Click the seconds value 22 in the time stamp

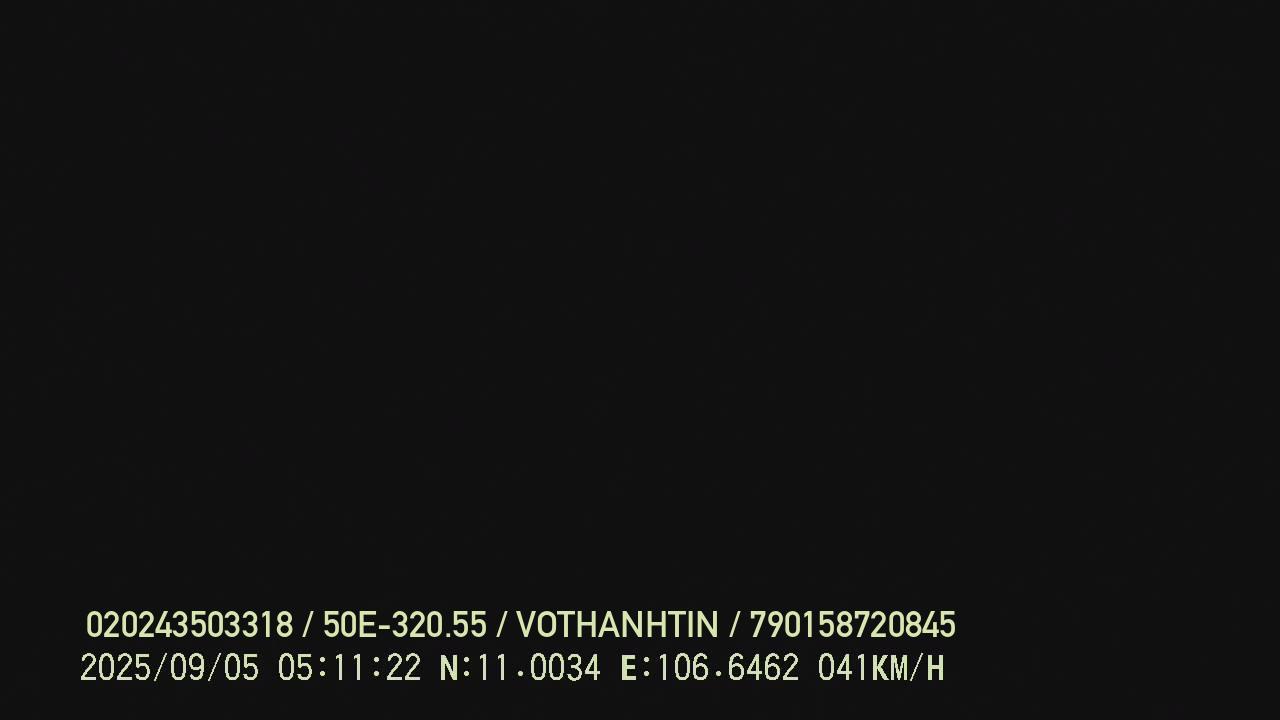[x=404, y=668]
